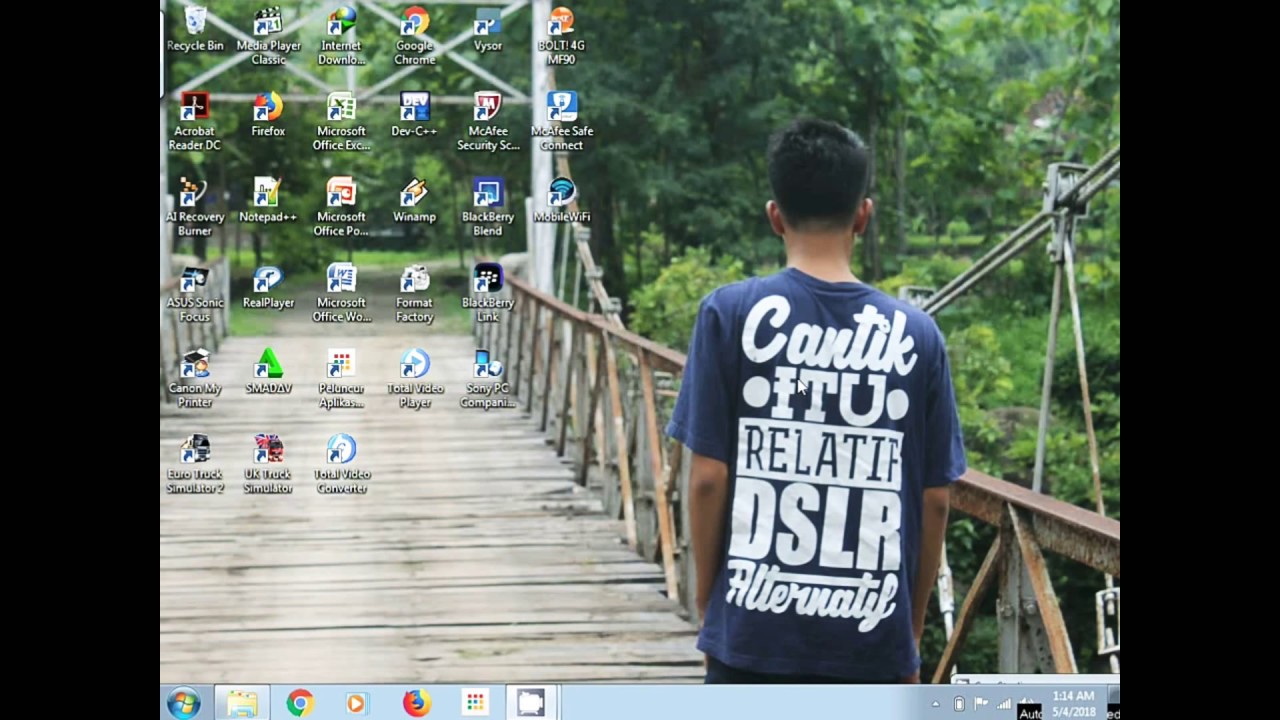
Task: Open the Windows Start menu orb
Action: (184, 704)
